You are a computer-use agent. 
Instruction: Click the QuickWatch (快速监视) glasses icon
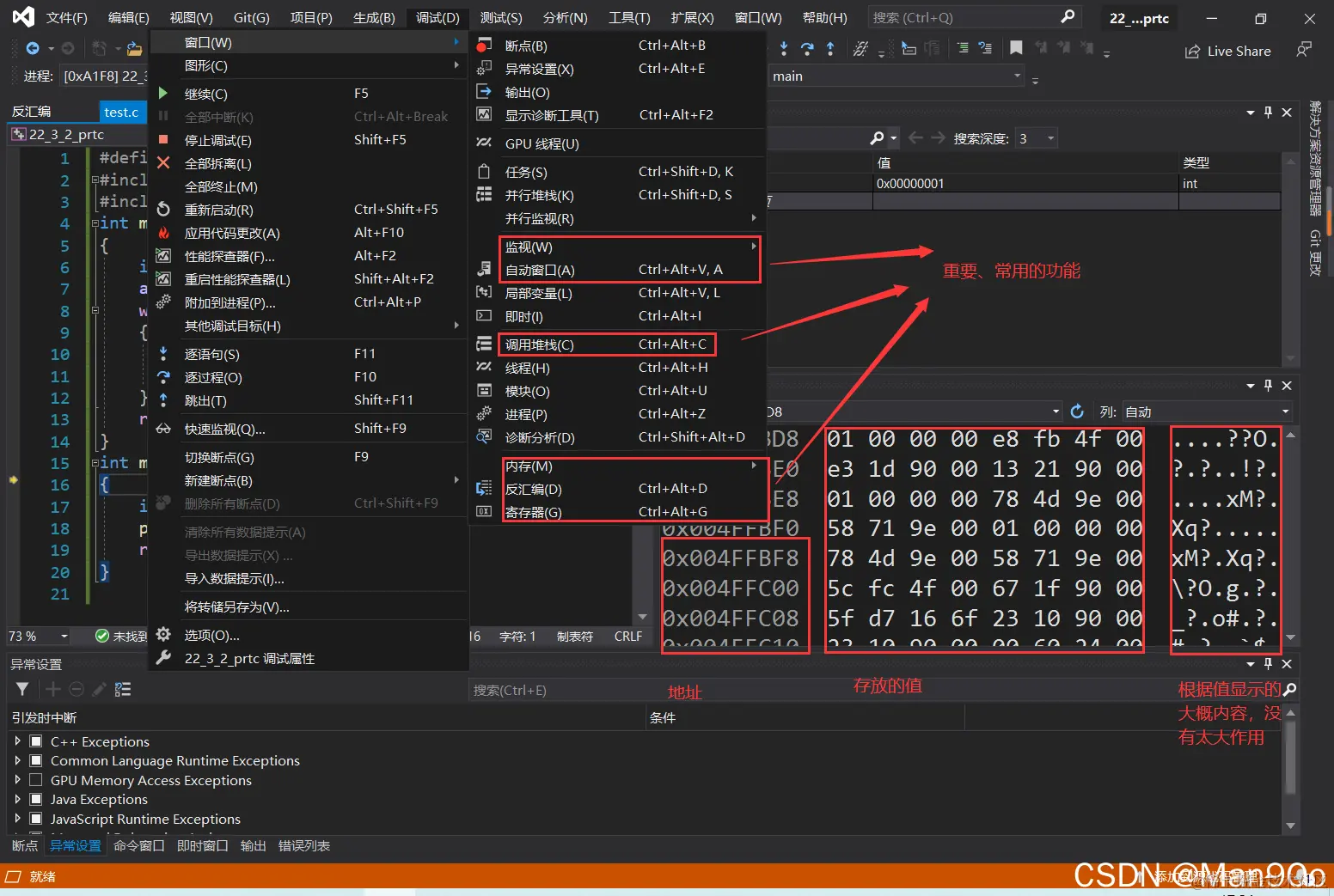point(163,428)
